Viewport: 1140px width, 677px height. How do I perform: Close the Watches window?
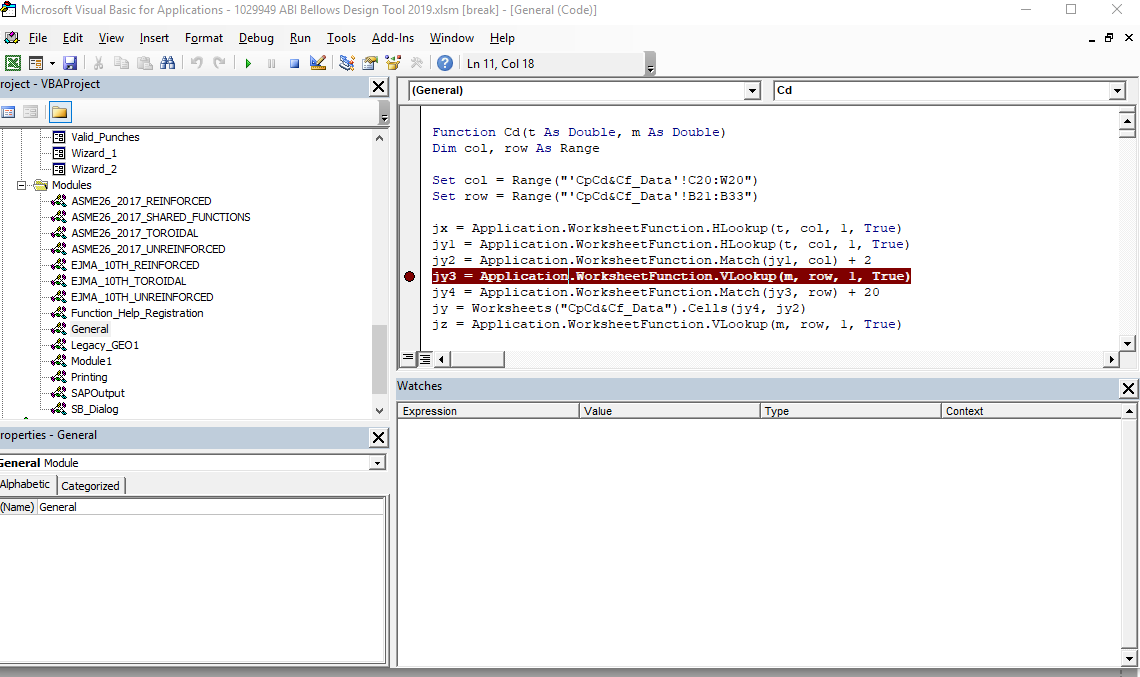pyautogui.click(x=1128, y=388)
